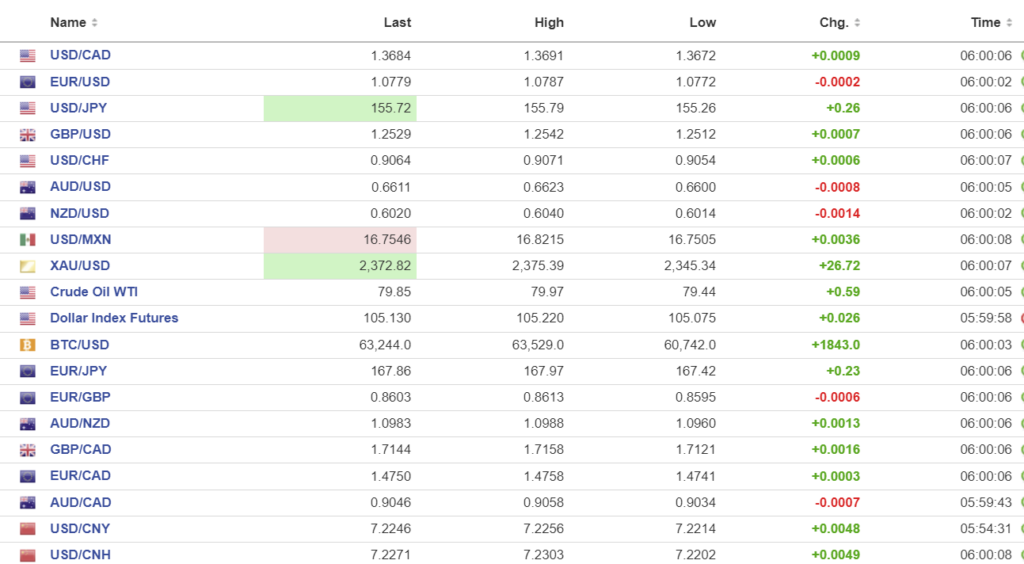Open the Dollar Index Futures link
The width and height of the screenshot is (1024, 564).
(114, 318)
